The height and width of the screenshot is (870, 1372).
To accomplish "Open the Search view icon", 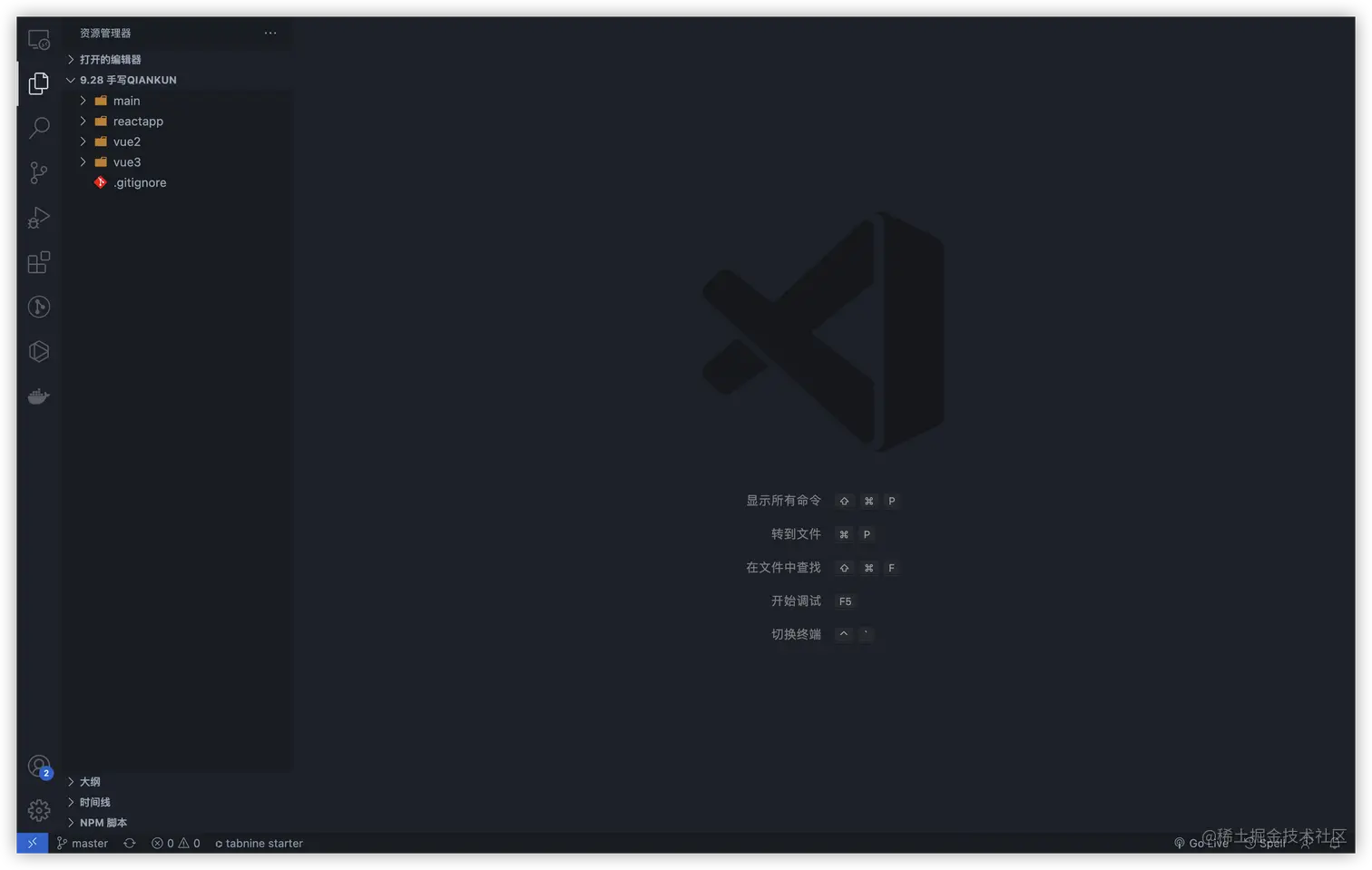I will pos(39,128).
